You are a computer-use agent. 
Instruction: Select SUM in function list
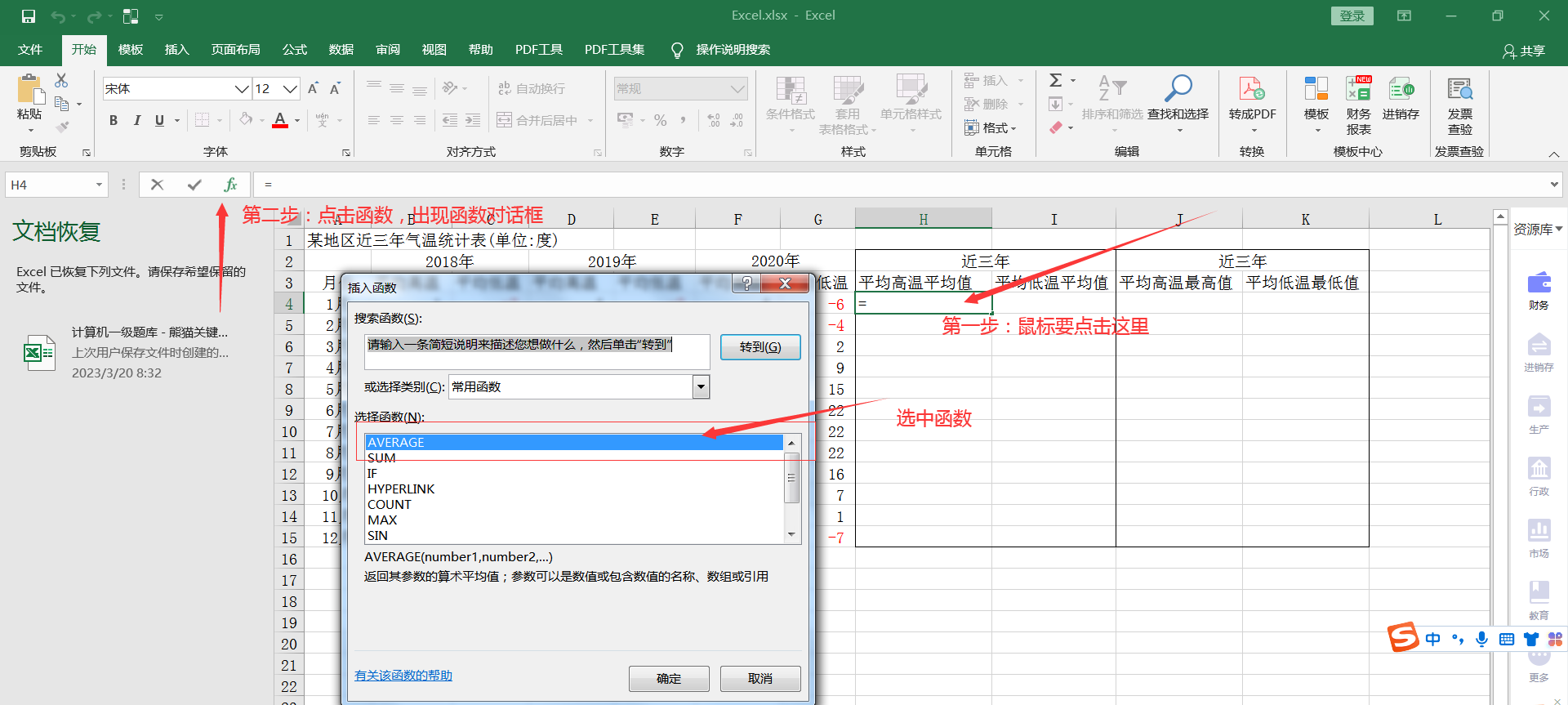574,458
